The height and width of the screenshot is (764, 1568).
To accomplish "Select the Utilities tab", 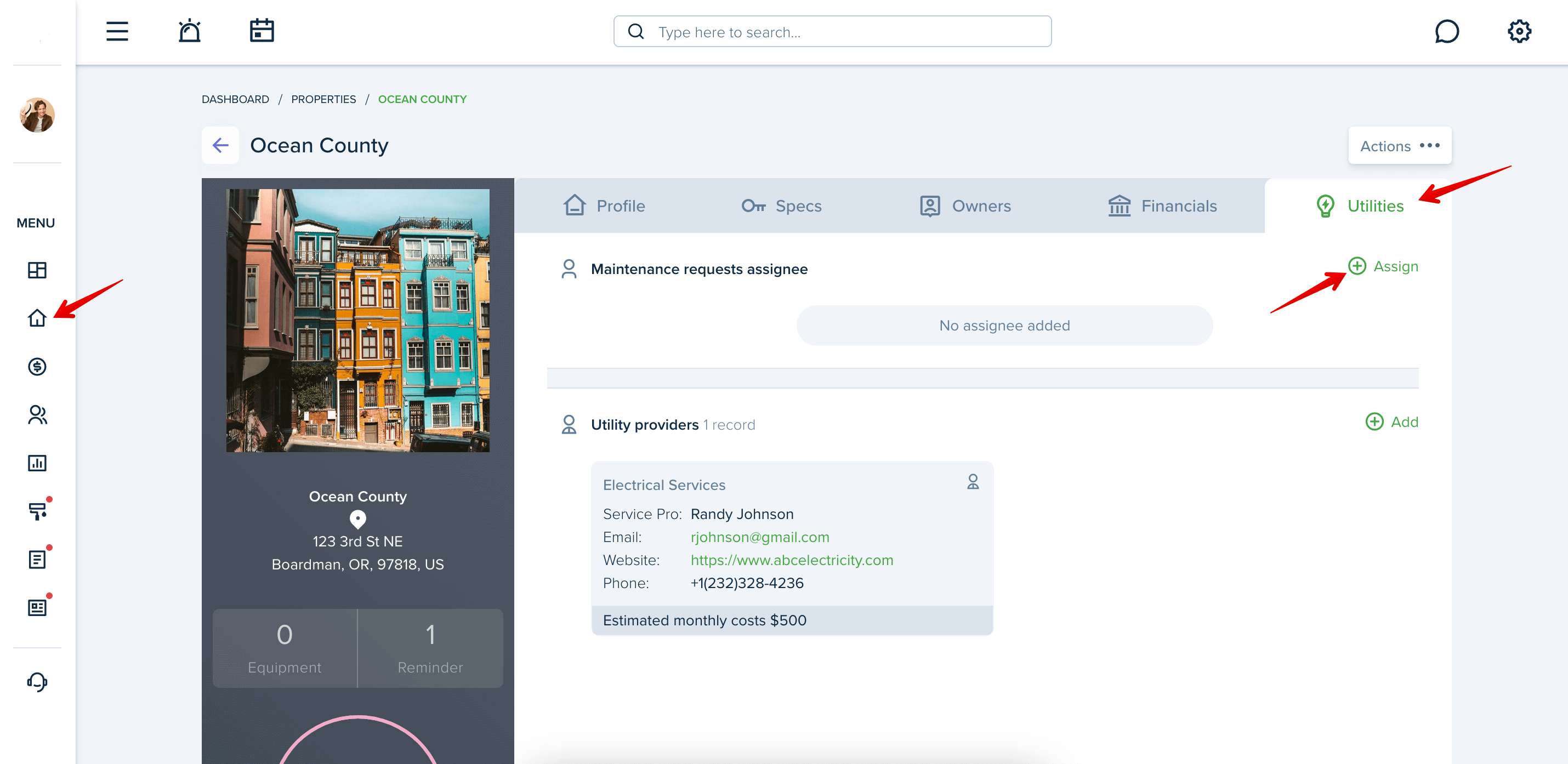I will [x=1359, y=206].
